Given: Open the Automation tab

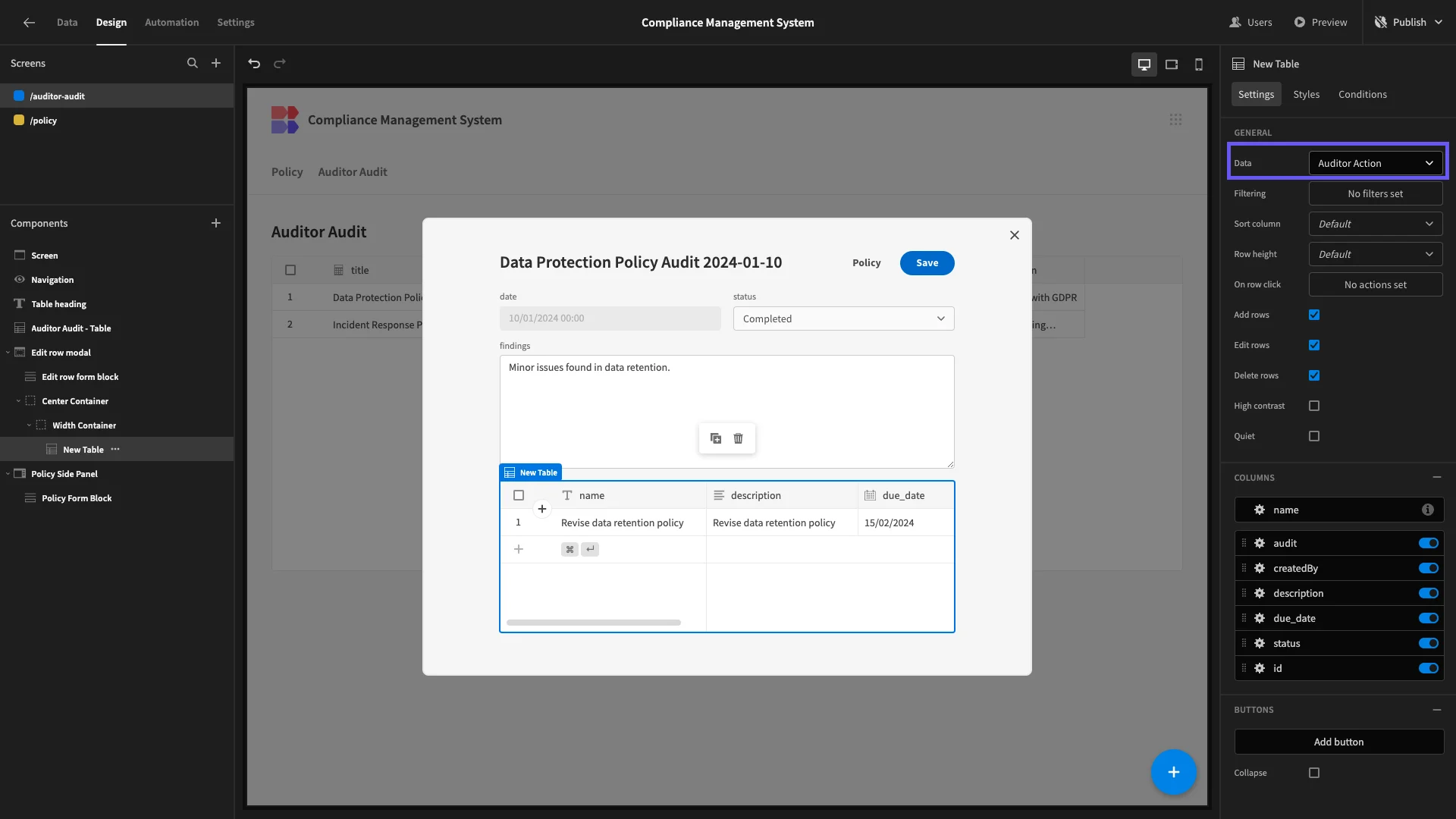Looking at the screenshot, I should coord(171,22).
